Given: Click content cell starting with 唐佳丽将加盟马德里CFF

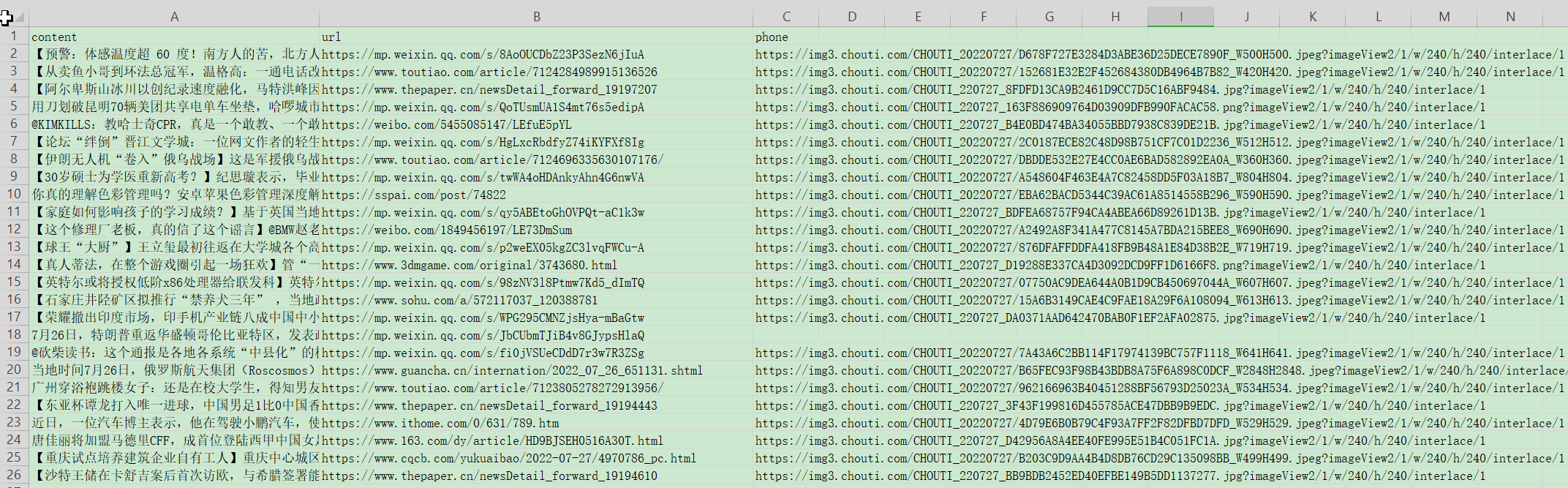Looking at the screenshot, I should pyautogui.click(x=174, y=440).
